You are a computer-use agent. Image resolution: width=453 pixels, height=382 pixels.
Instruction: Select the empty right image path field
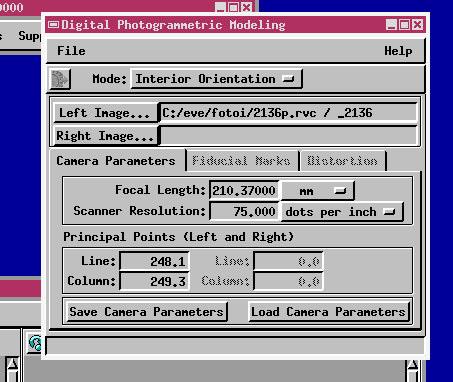pyautogui.click(x=288, y=136)
